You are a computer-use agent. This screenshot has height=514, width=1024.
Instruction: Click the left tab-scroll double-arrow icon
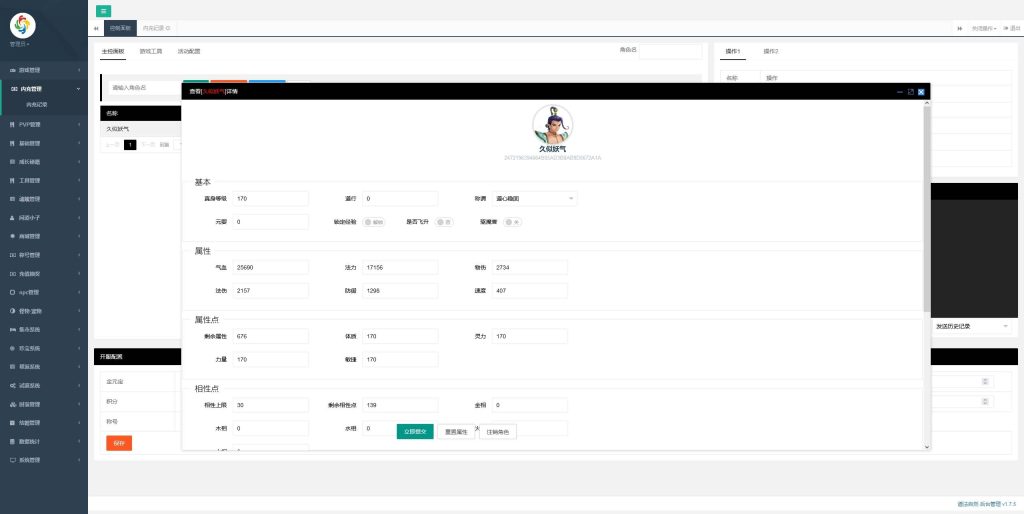tap(96, 28)
